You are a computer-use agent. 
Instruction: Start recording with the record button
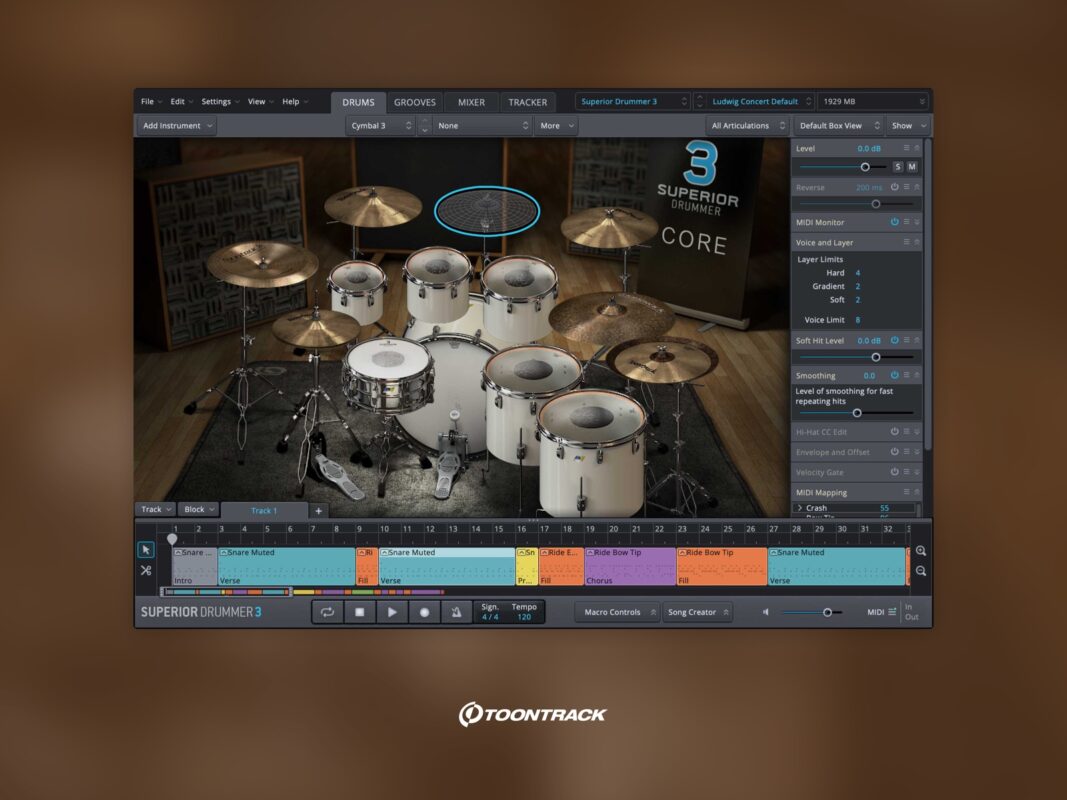pos(424,612)
